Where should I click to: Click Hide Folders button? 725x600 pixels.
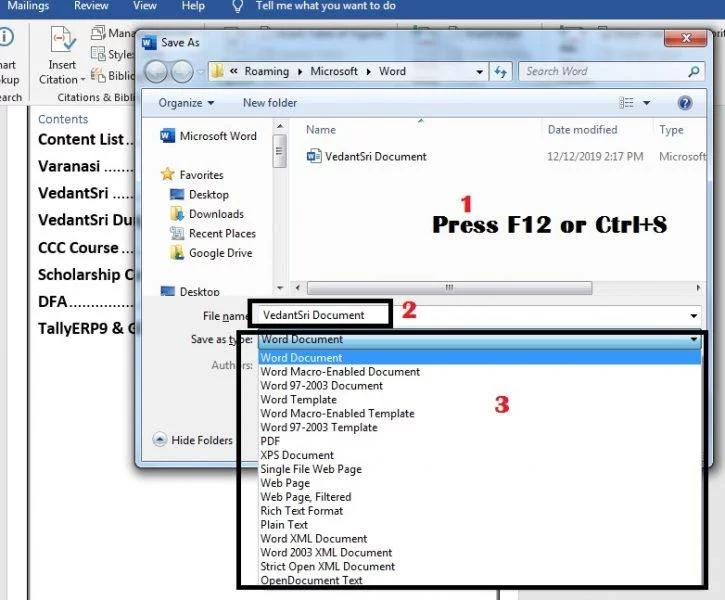(x=193, y=440)
